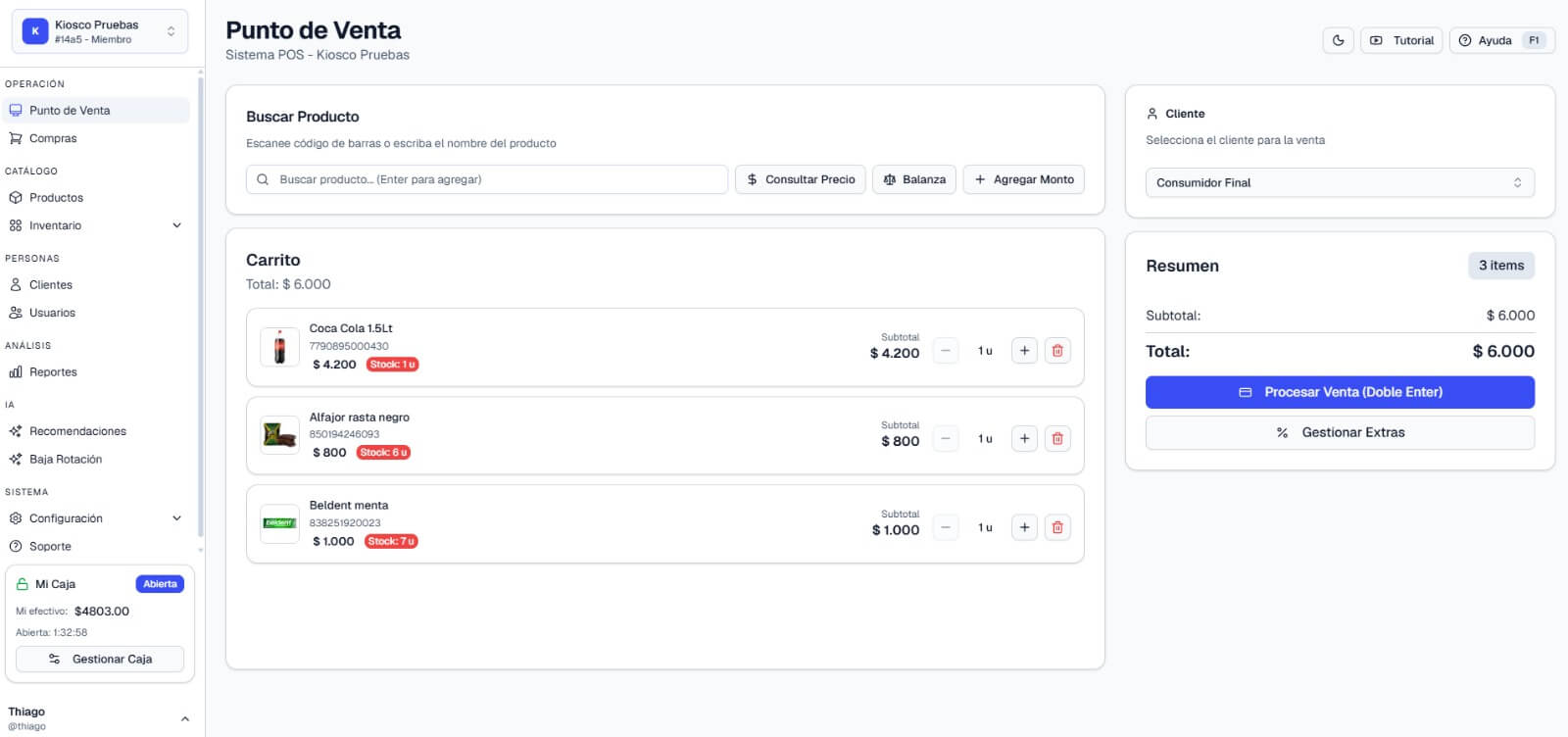Open the Tutorial video button

pos(1400,40)
